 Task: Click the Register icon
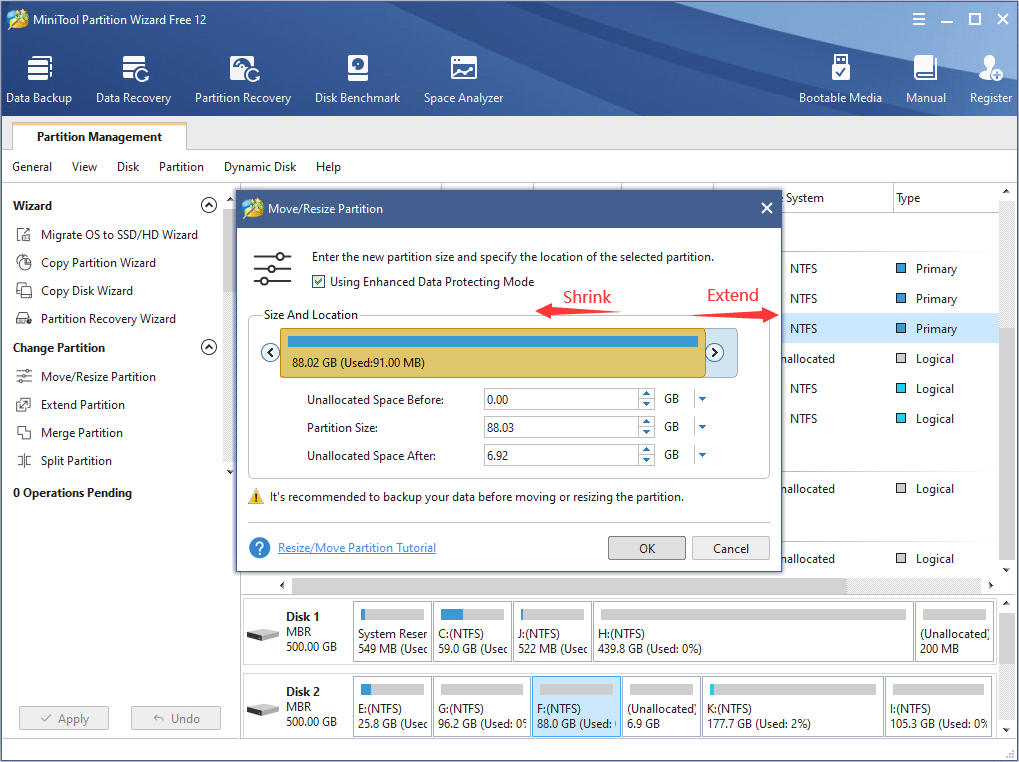coord(990,79)
